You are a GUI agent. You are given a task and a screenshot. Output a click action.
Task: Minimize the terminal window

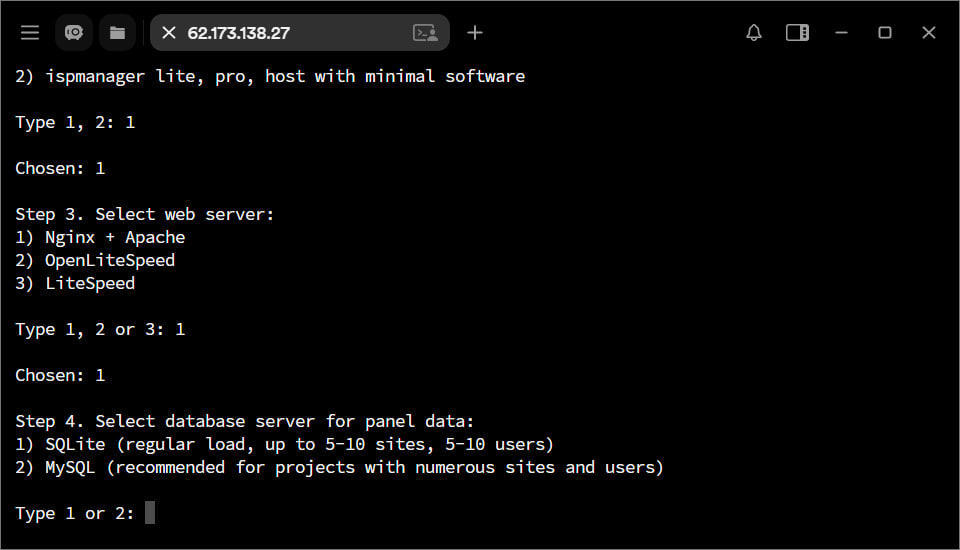pos(841,33)
